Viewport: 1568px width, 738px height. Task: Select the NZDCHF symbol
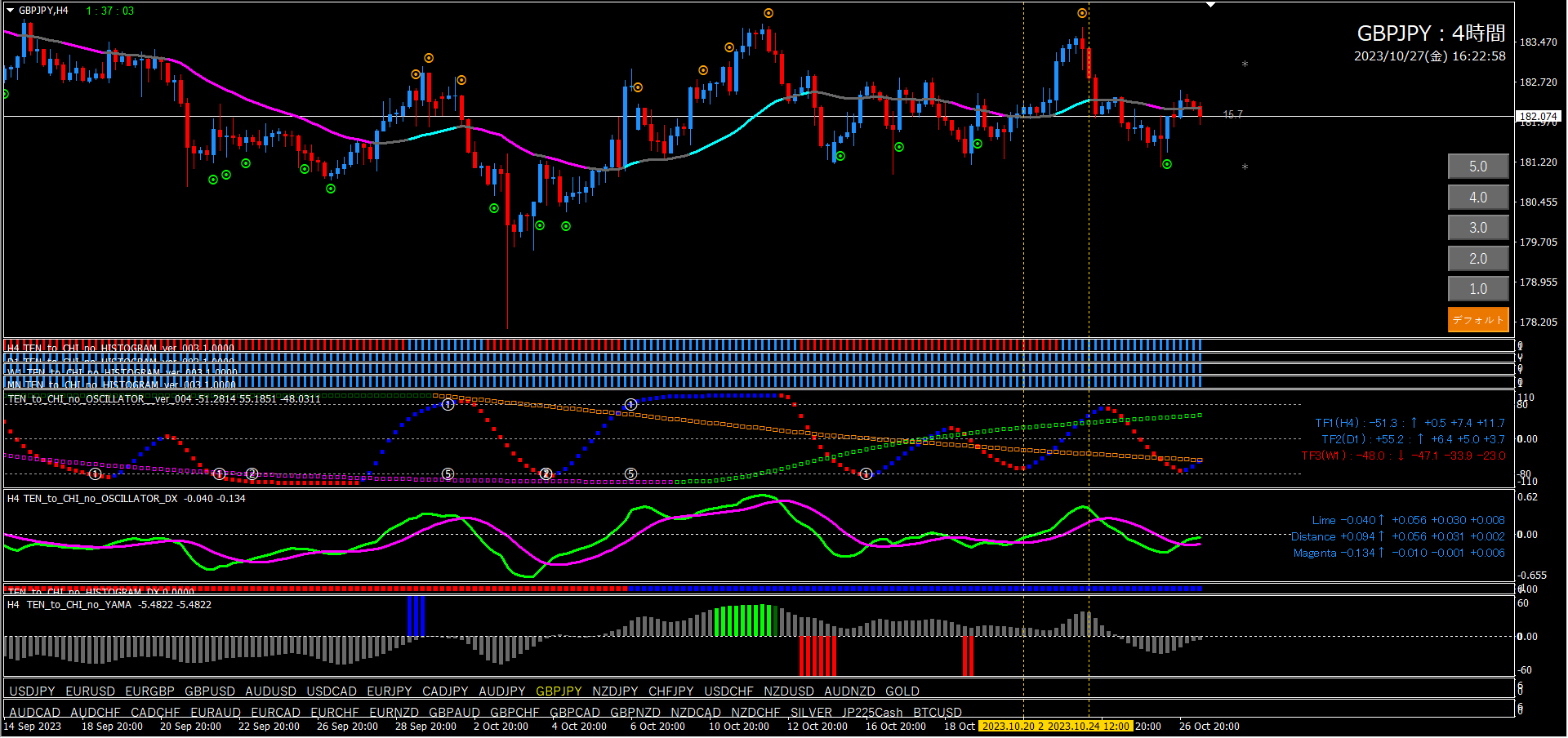755,713
